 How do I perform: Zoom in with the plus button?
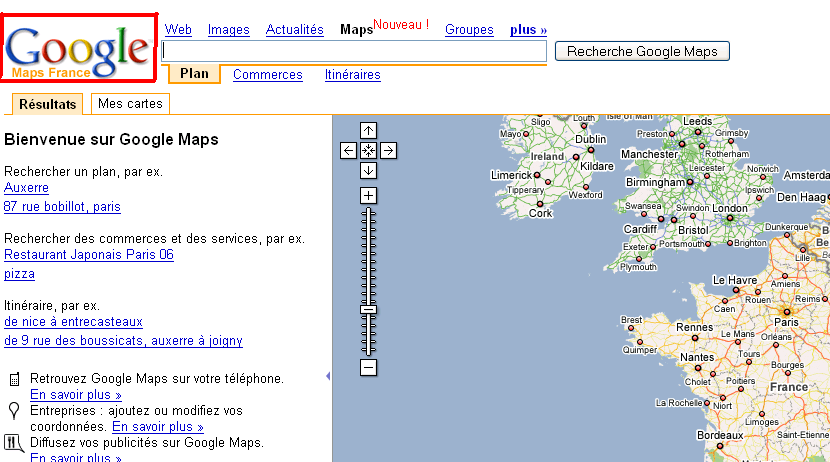pos(368,195)
